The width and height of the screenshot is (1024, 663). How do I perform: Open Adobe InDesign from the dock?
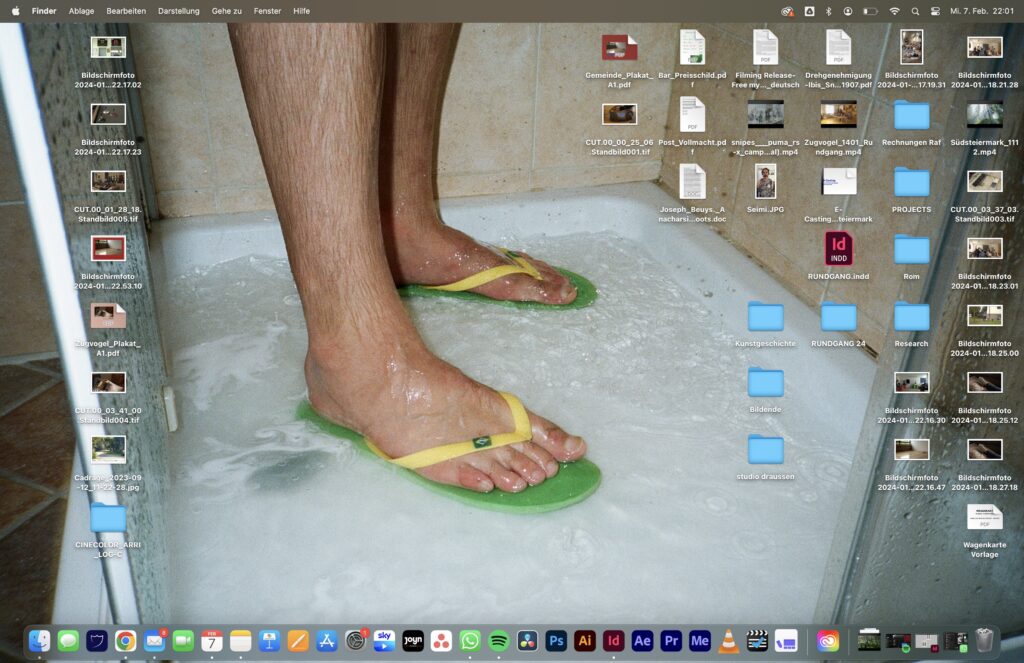[614, 641]
